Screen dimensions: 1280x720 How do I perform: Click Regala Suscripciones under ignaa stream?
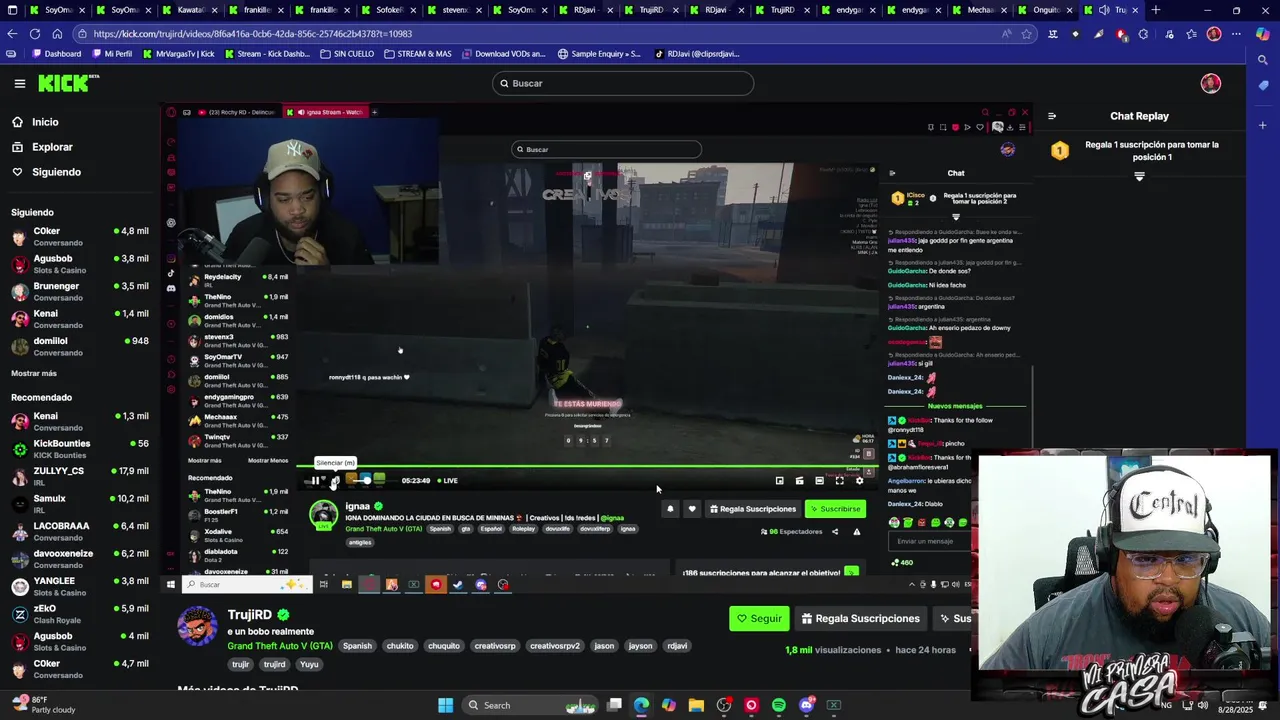[x=752, y=509]
